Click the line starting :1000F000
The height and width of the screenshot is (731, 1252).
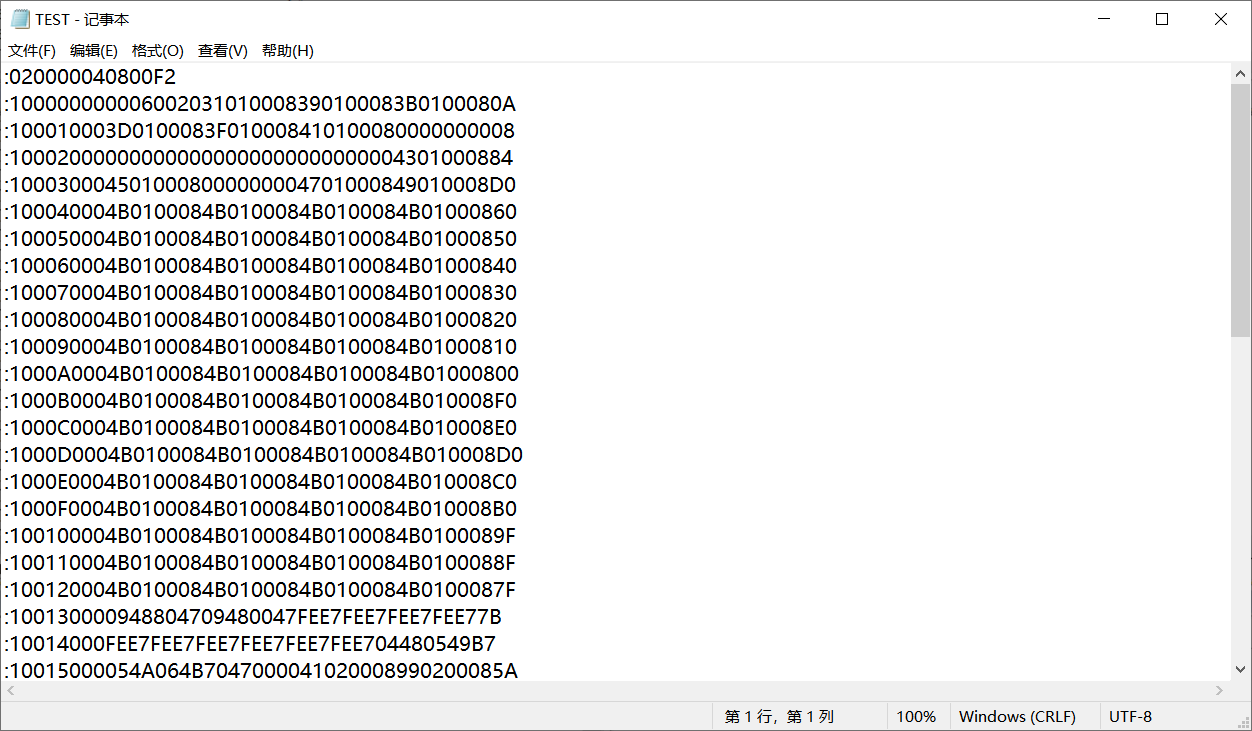[261, 509]
